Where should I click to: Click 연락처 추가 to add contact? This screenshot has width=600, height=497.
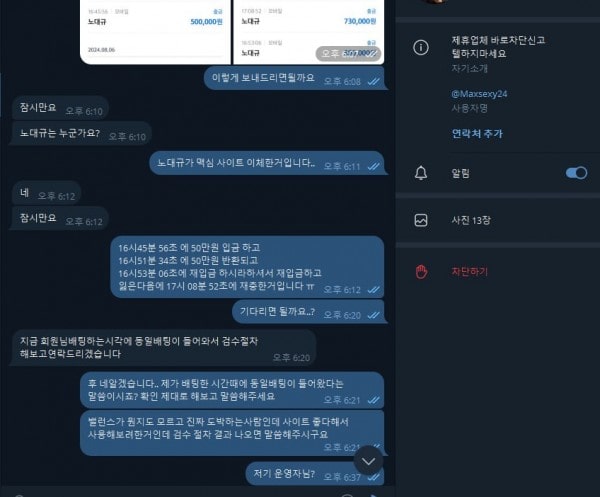[x=477, y=134]
